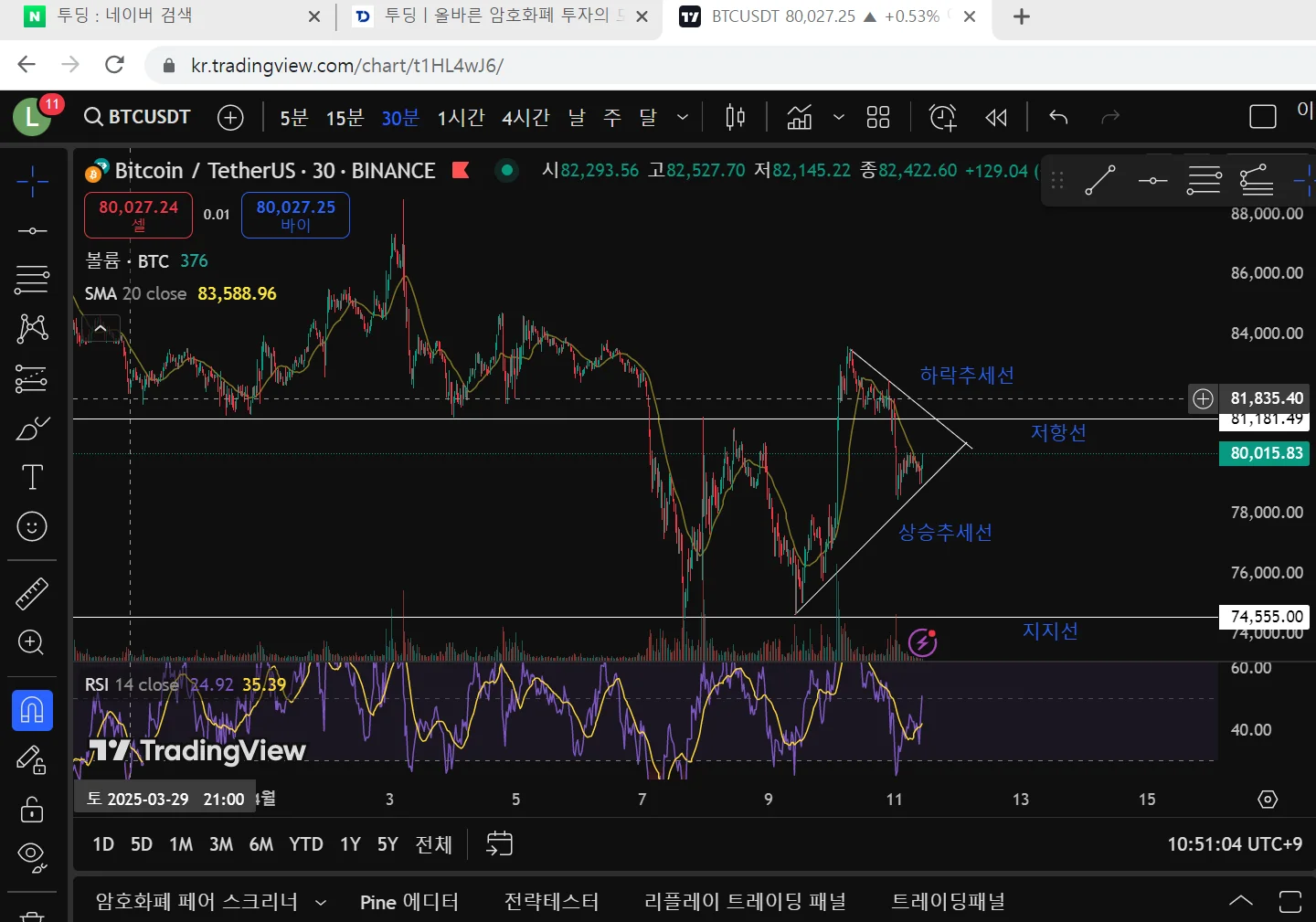Click the compare or add symbol plus
1316x922 pixels.
(230, 117)
